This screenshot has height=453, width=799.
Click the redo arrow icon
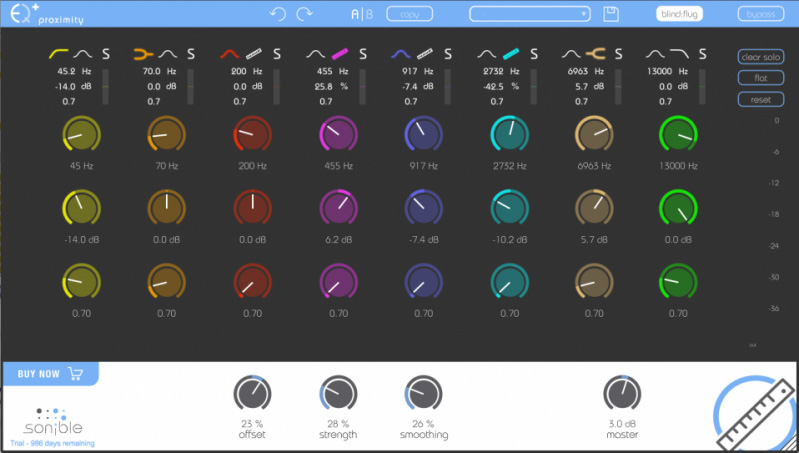304,14
